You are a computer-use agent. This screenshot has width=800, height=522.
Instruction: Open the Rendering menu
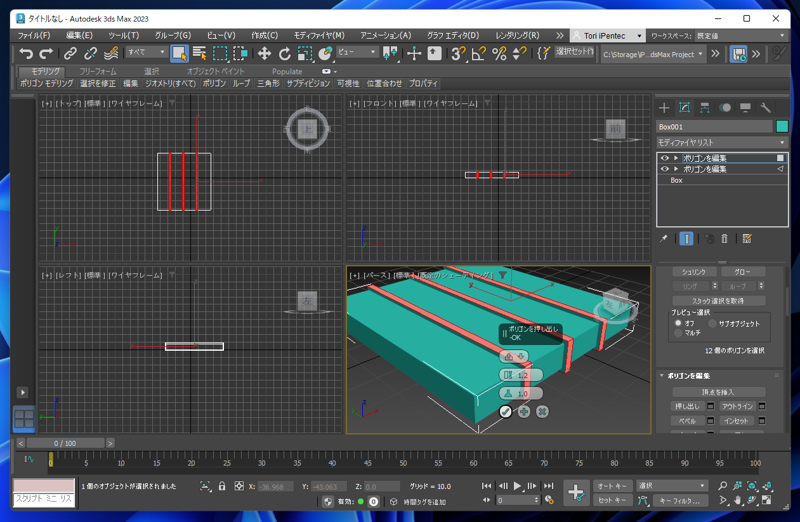pos(517,35)
